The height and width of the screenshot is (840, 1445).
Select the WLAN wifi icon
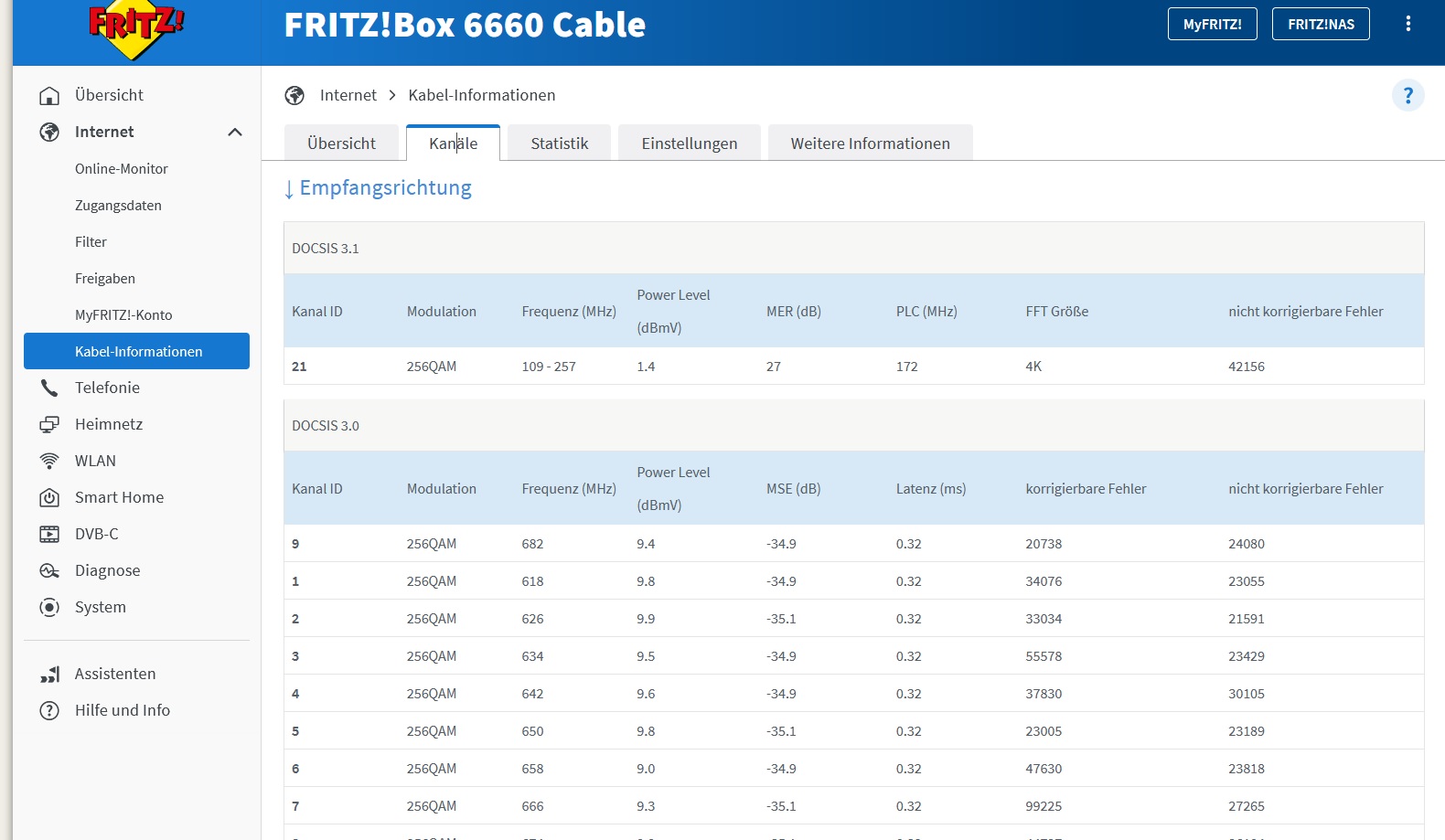pos(49,461)
